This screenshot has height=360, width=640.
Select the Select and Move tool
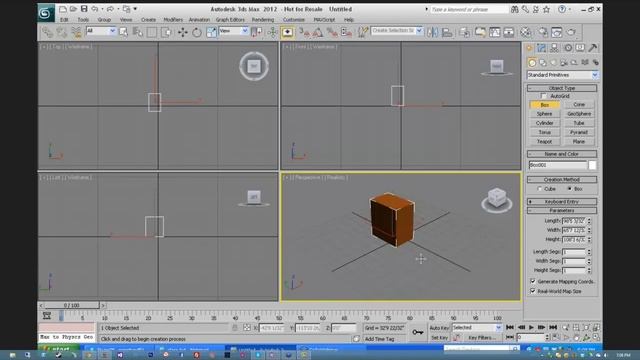pyautogui.click(x=182, y=32)
